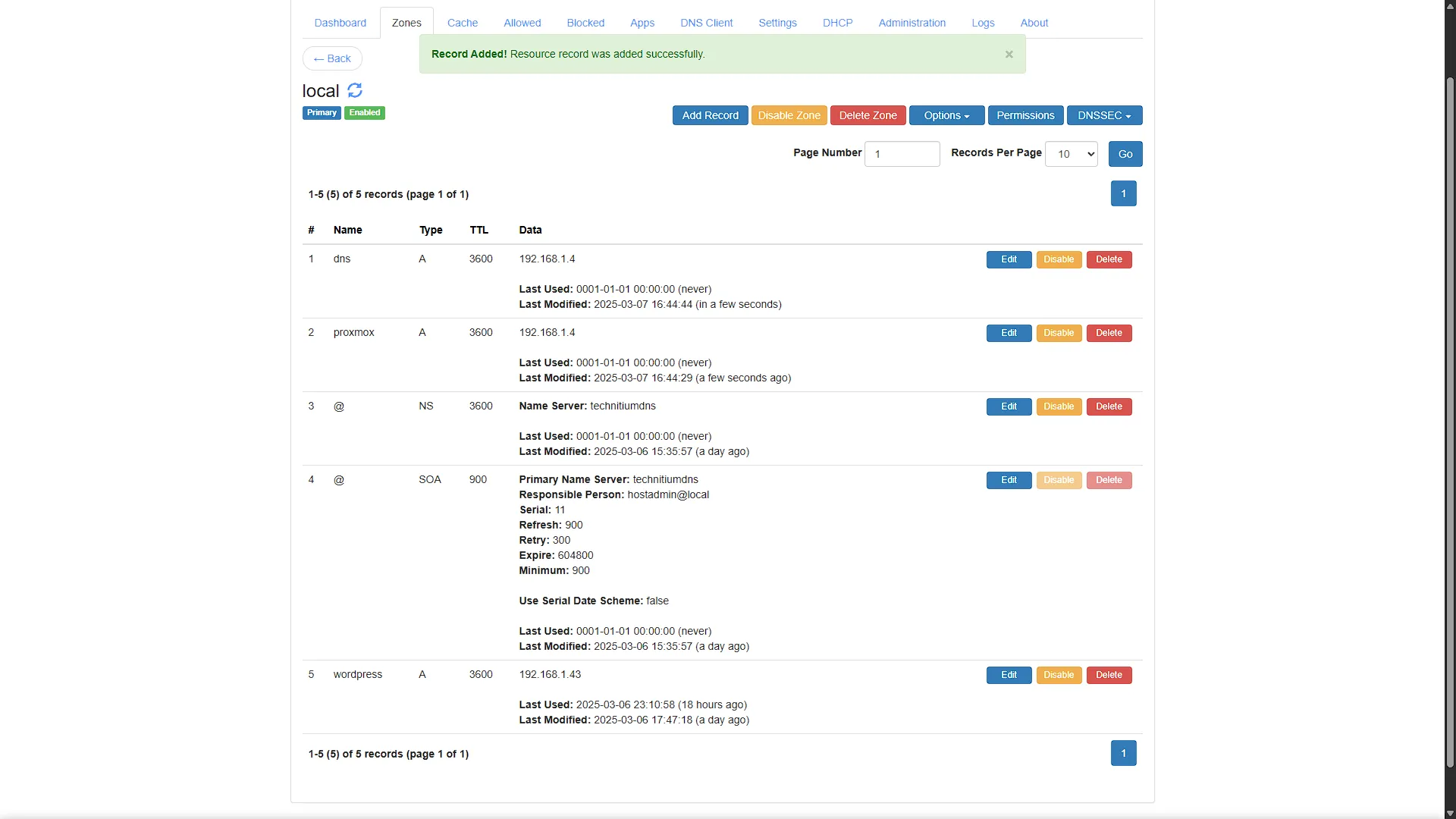Disable the NS record
Viewport: 1456px width, 819px height.
1059,406
